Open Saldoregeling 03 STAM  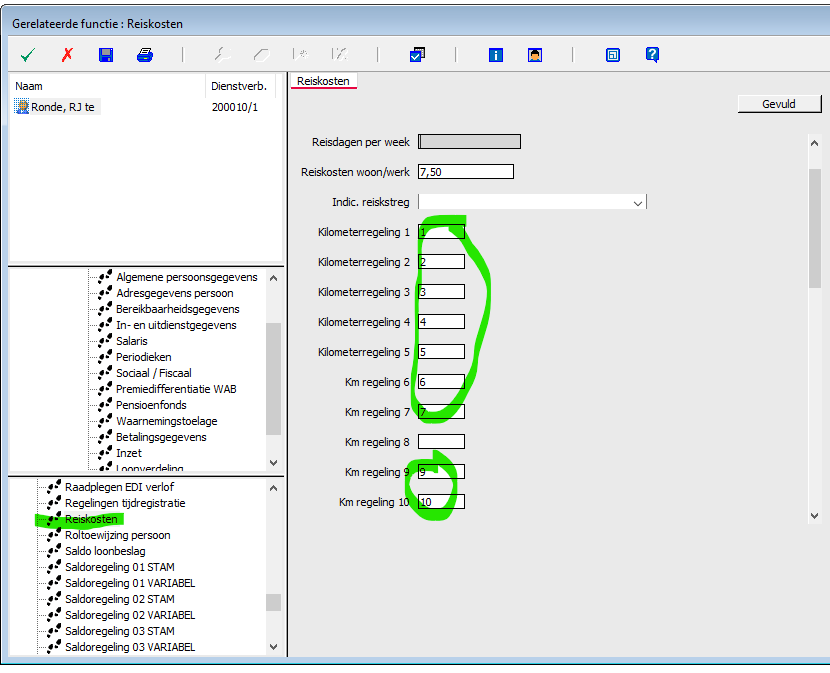click(x=120, y=631)
